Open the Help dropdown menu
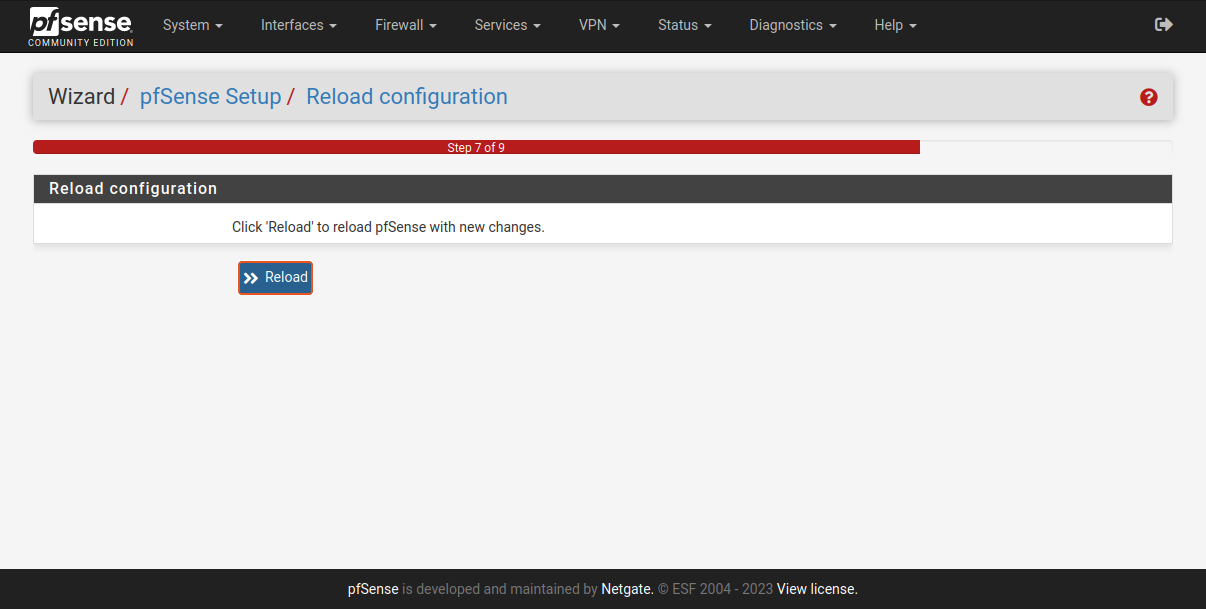This screenshot has width=1206, height=609. [x=895, y=25]
